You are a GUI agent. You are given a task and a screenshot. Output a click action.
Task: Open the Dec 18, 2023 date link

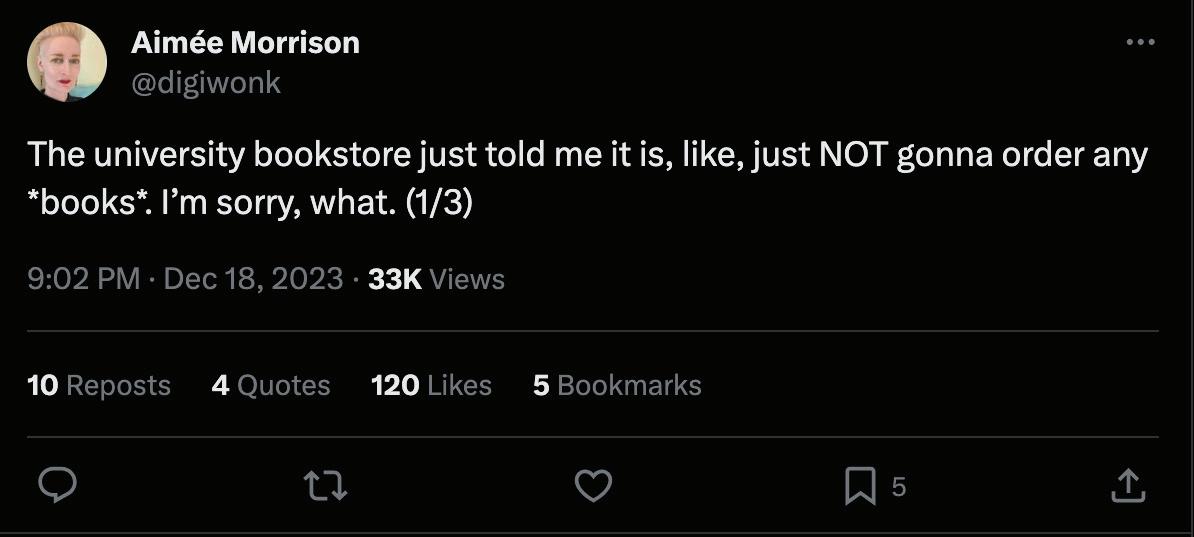[253, 279]
